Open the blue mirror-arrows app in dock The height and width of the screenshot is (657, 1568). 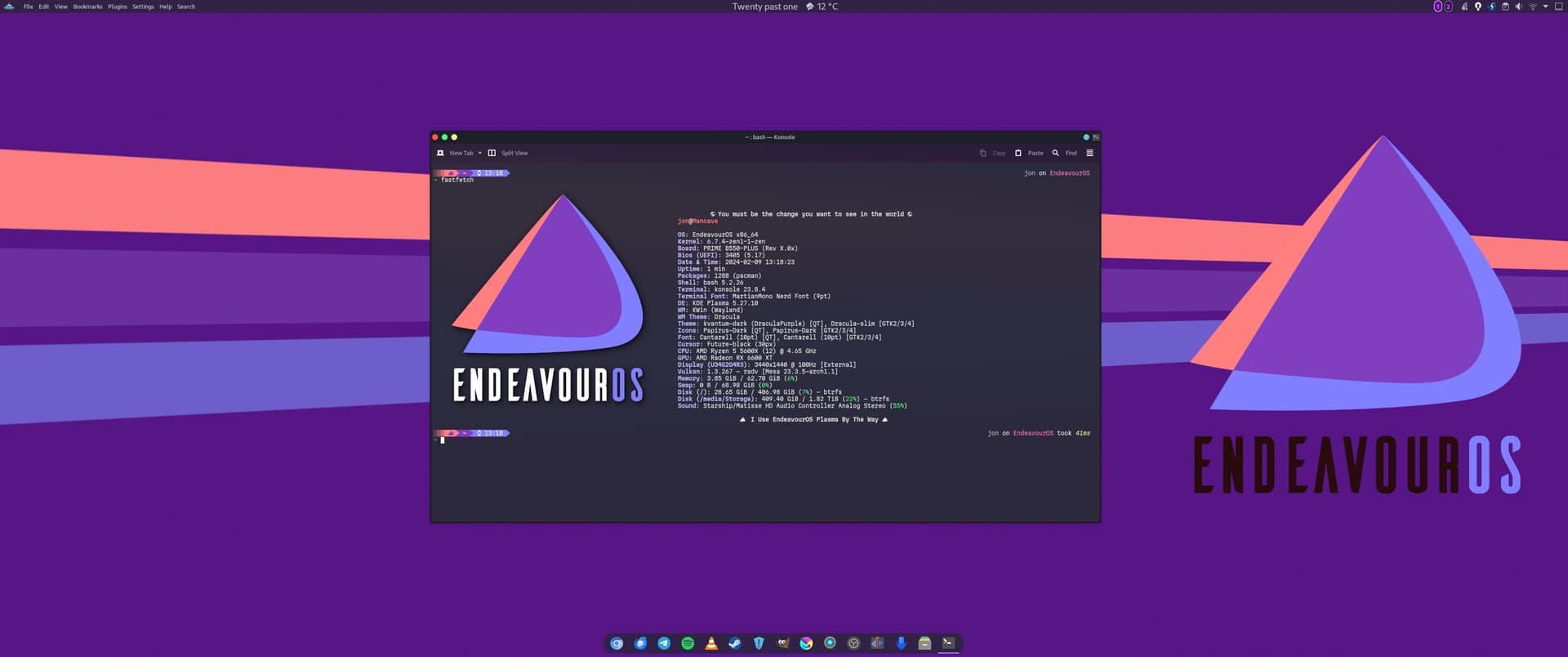[877, 643]
